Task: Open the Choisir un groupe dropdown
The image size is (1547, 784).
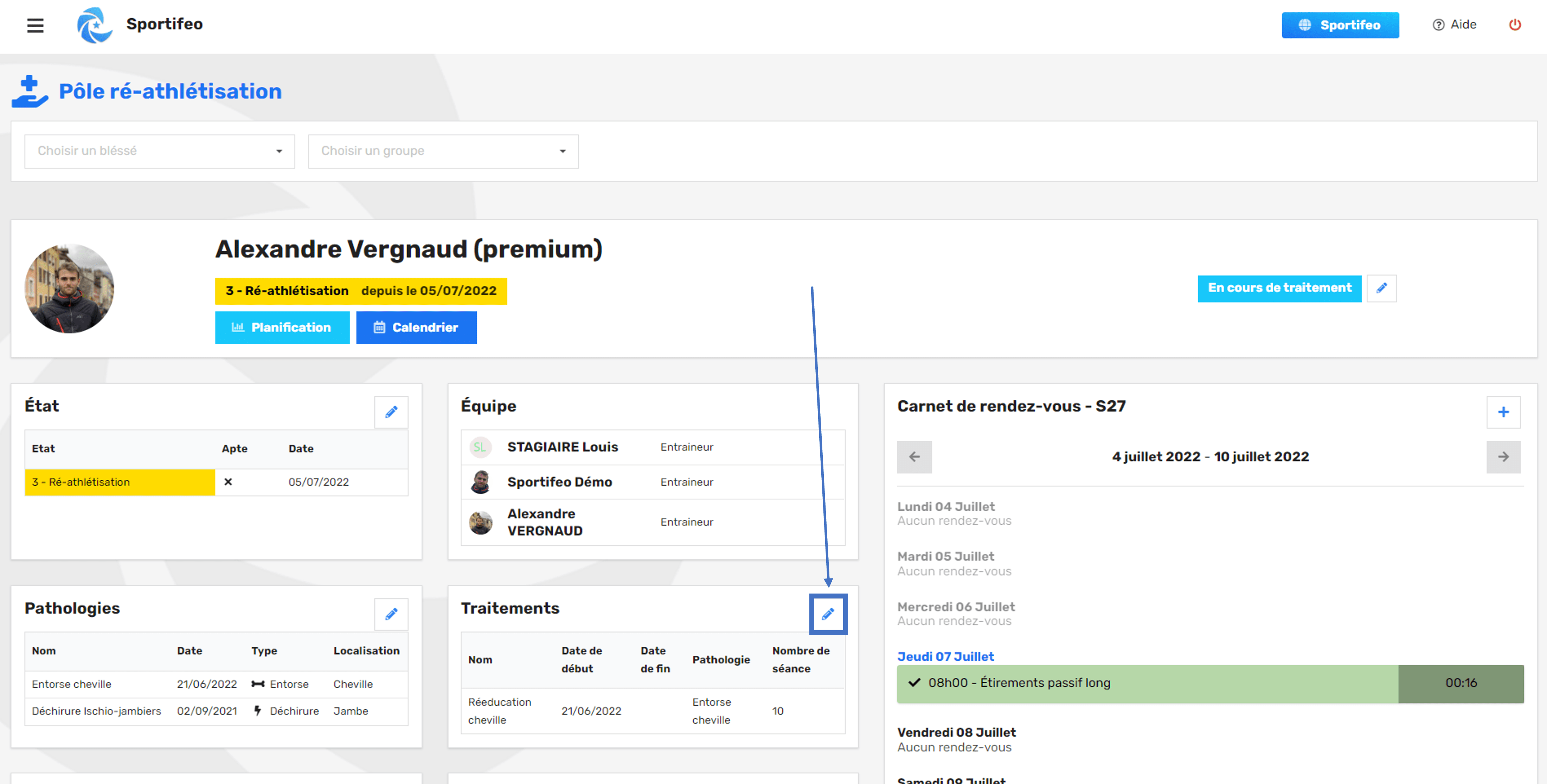Action: [x=443, y=151]
